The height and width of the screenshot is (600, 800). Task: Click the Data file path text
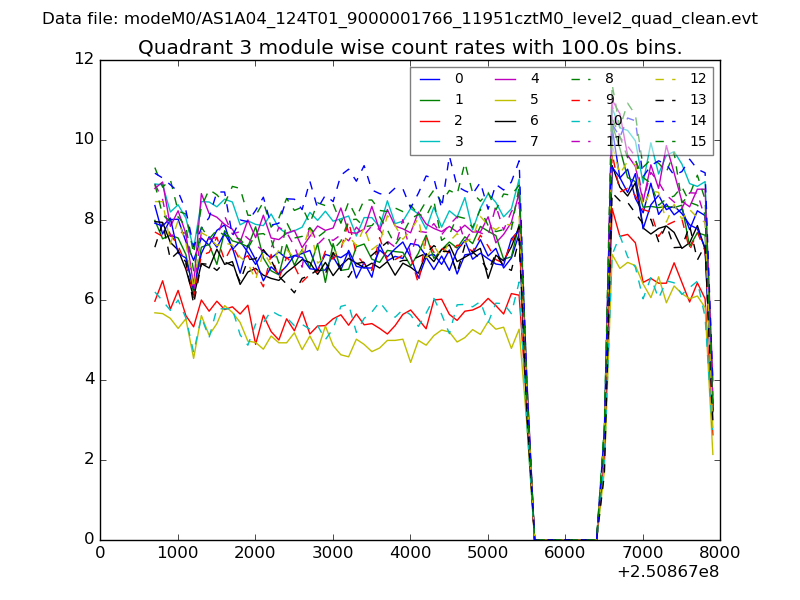[x=400, y=18]
